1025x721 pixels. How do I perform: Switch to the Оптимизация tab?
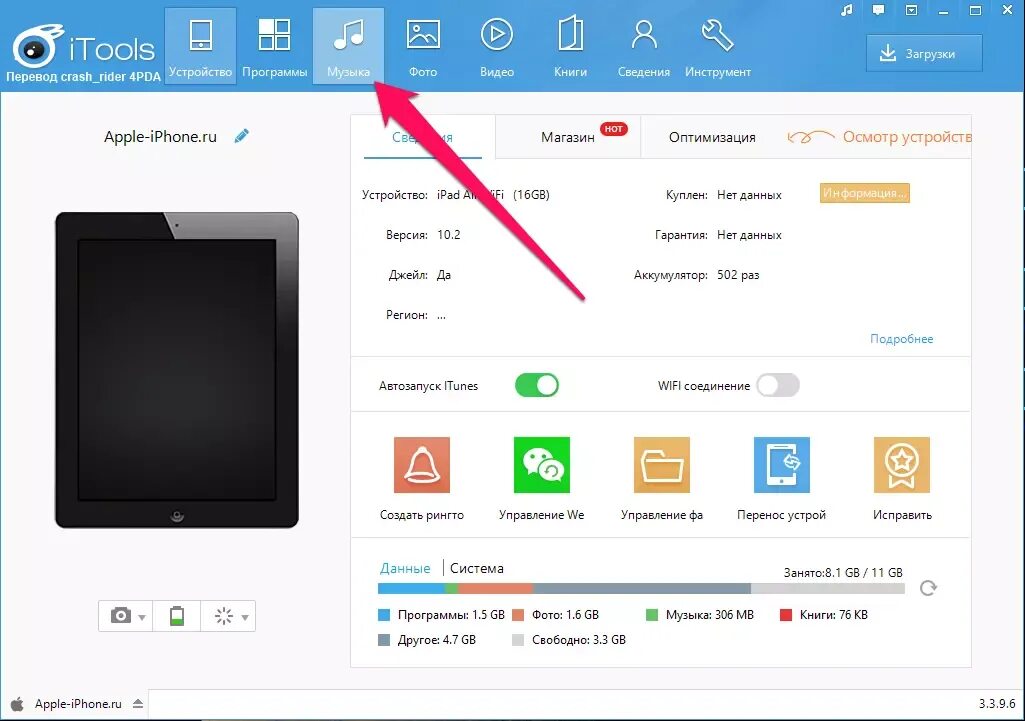click(x=712, y=137)
